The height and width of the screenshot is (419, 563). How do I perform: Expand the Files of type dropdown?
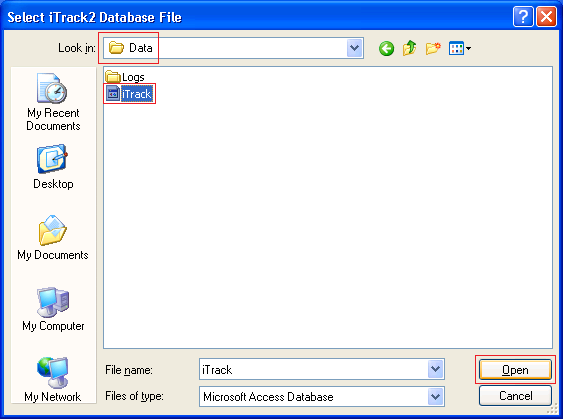[x=436, y=397]
